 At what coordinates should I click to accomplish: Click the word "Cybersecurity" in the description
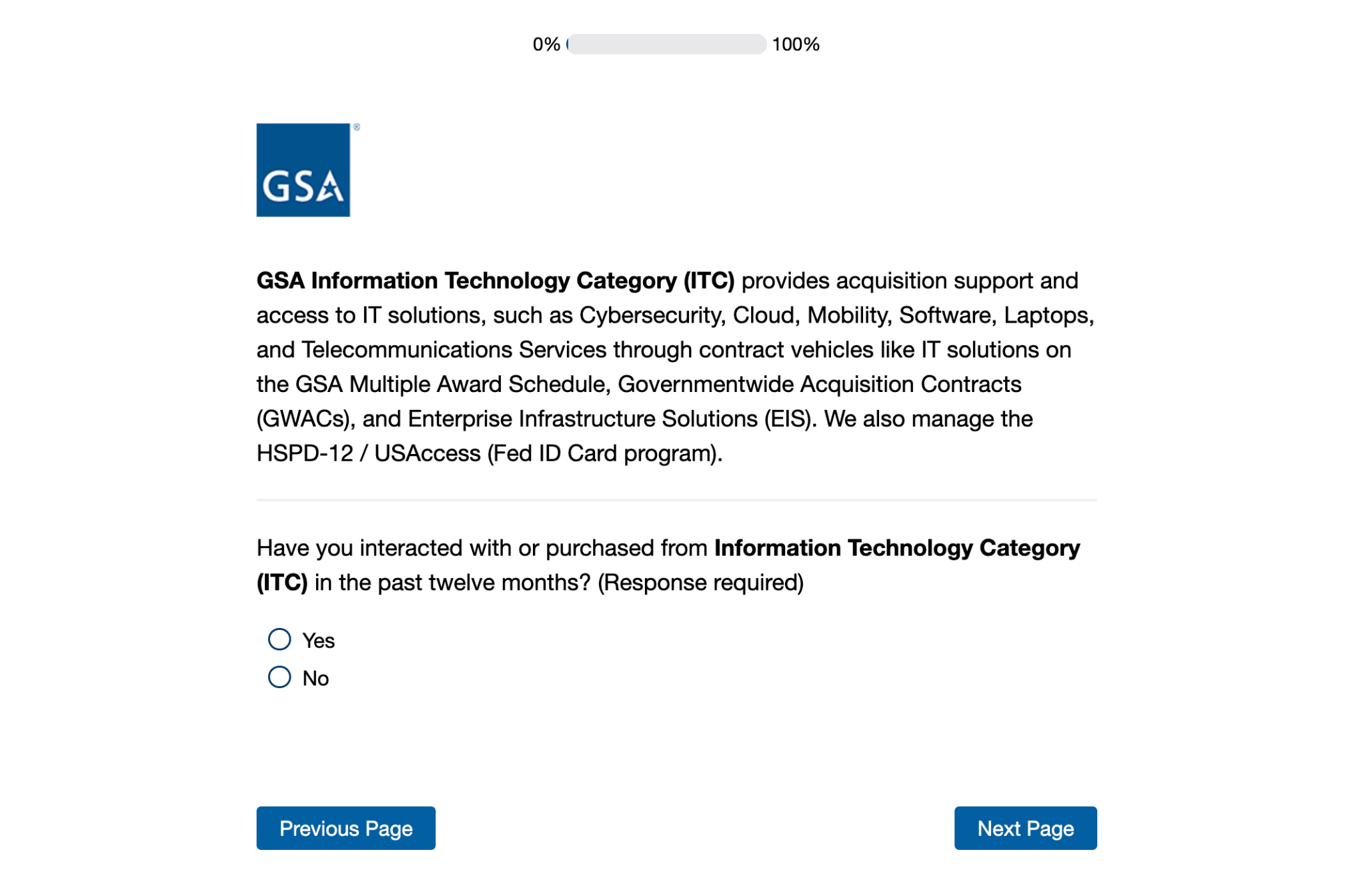click(x=652, y=315)
